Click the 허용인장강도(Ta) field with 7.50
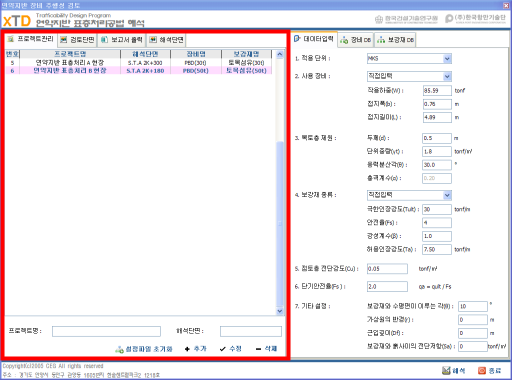Viewport: 512px width, 384px height. (x=437, y=249)
